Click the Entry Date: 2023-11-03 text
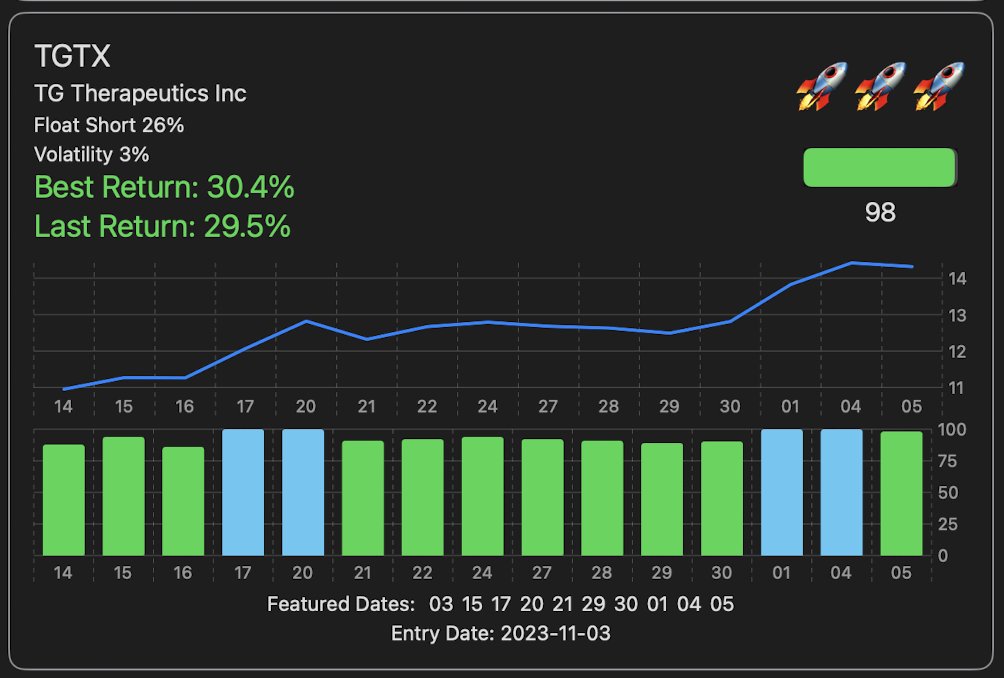The image size is (1004, 678). pyautogui.click(x=501, y=634)
